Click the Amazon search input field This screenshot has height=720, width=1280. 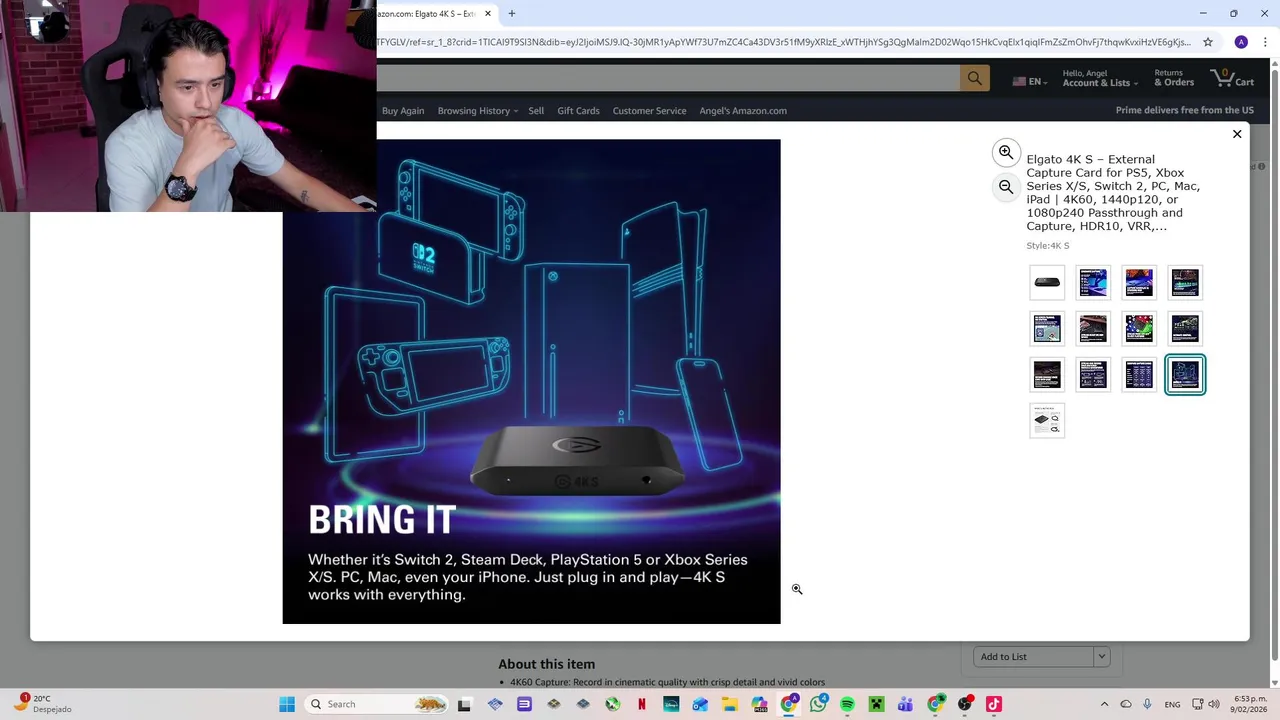pyautogui.click(x=668, y=78)
